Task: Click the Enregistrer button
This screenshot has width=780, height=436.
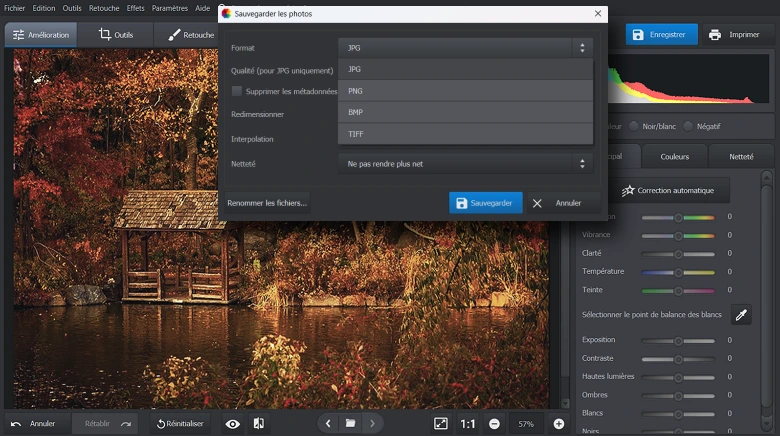Action: 662,35
